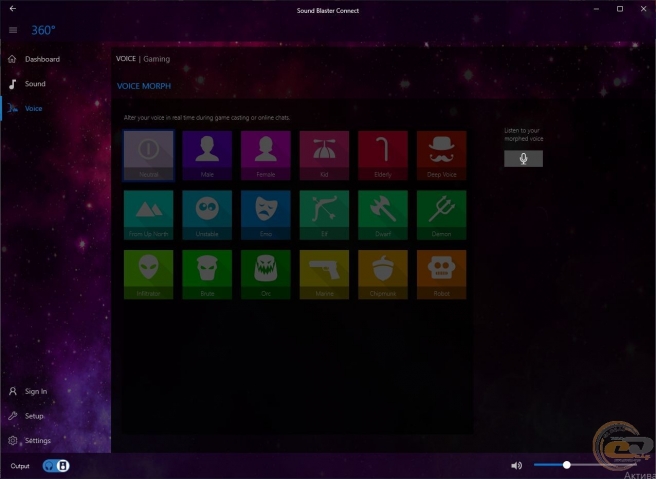Click the 360° logo text
Viewport: 656px width, 479px height.
[x=43, y=30]
